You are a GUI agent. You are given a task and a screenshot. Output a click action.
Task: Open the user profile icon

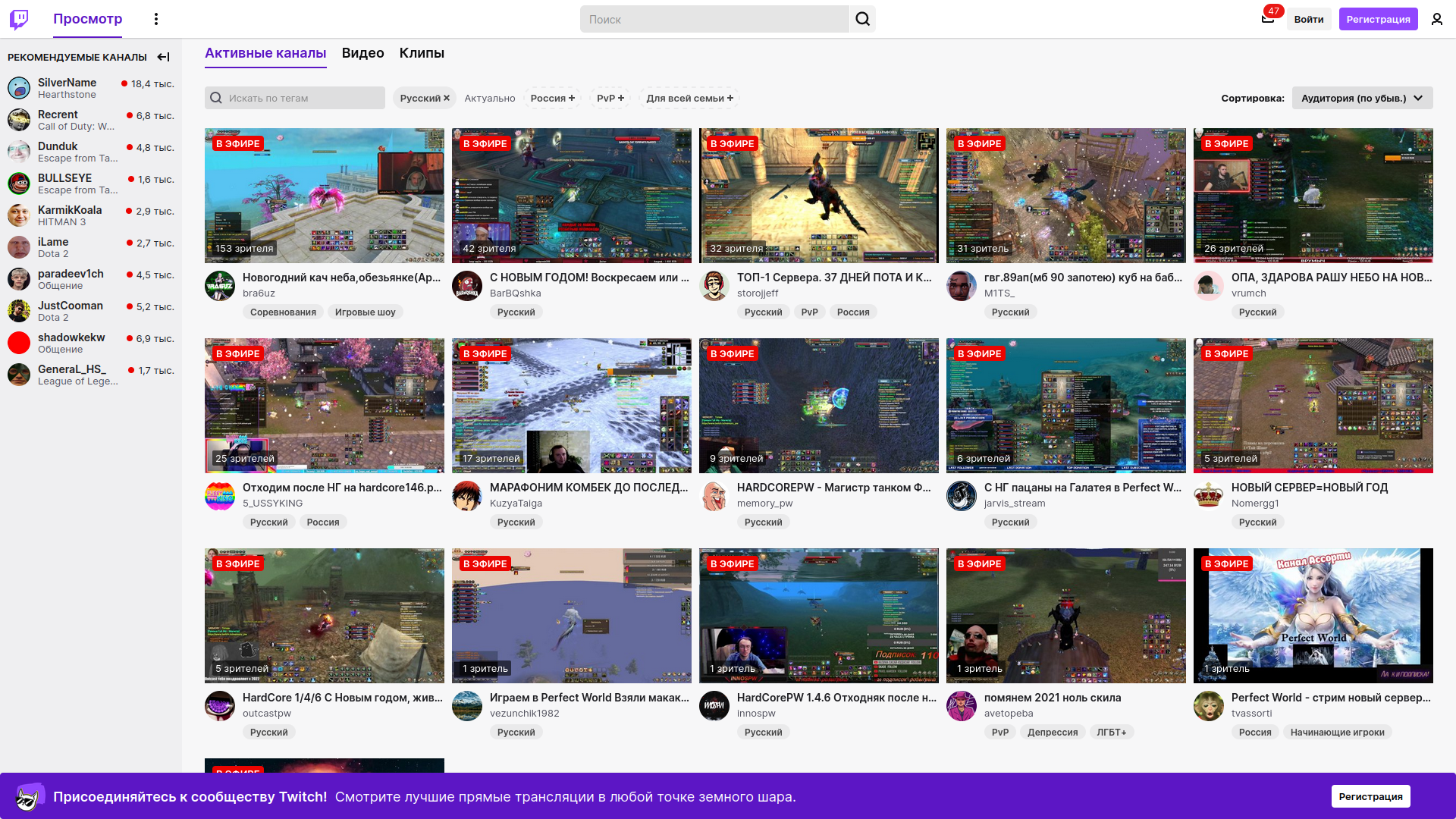click(x=1437, y=19)
